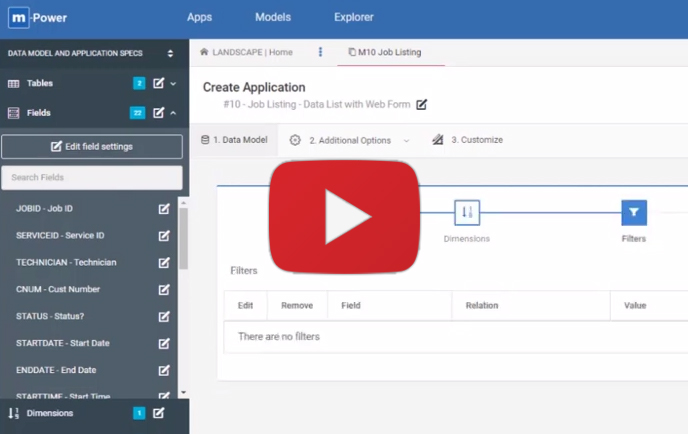Go to the 3. Customize step
Viewport: 688px width, 434px height.
(468, 140)
